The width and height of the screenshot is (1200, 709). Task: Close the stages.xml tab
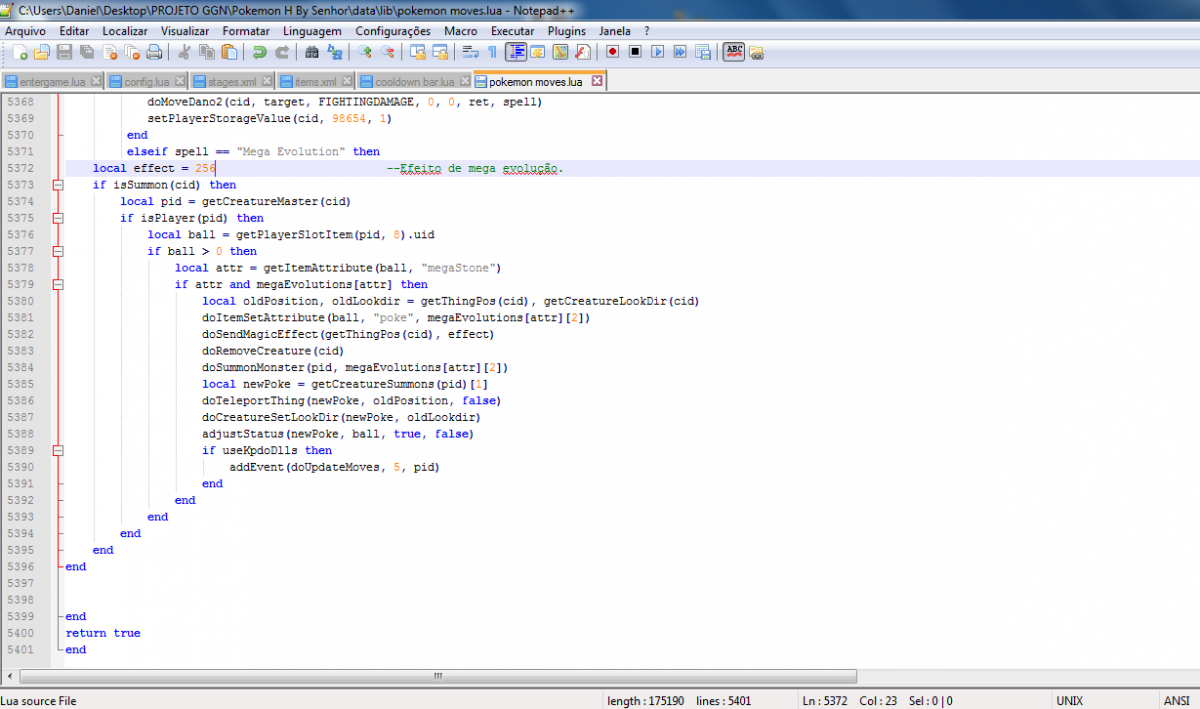(x=266, y=81)
